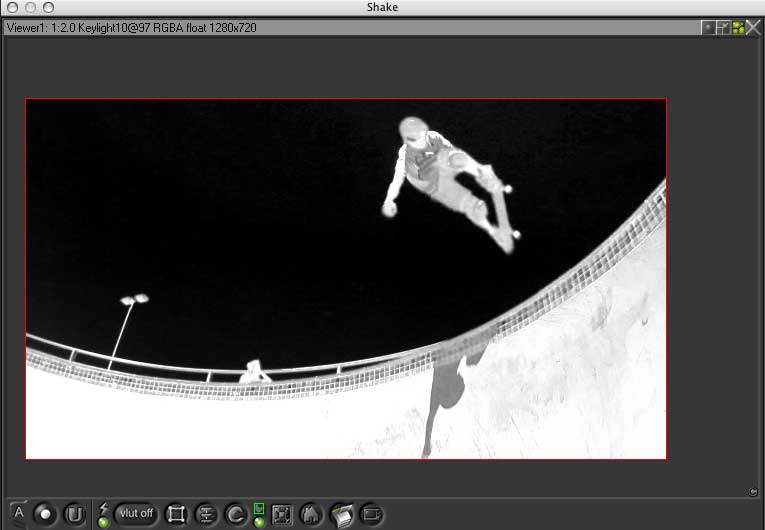Screen dimensions: 765x530
Task: Click the macOS window close button
Action: pyautogui.click(x=13, y=7)
